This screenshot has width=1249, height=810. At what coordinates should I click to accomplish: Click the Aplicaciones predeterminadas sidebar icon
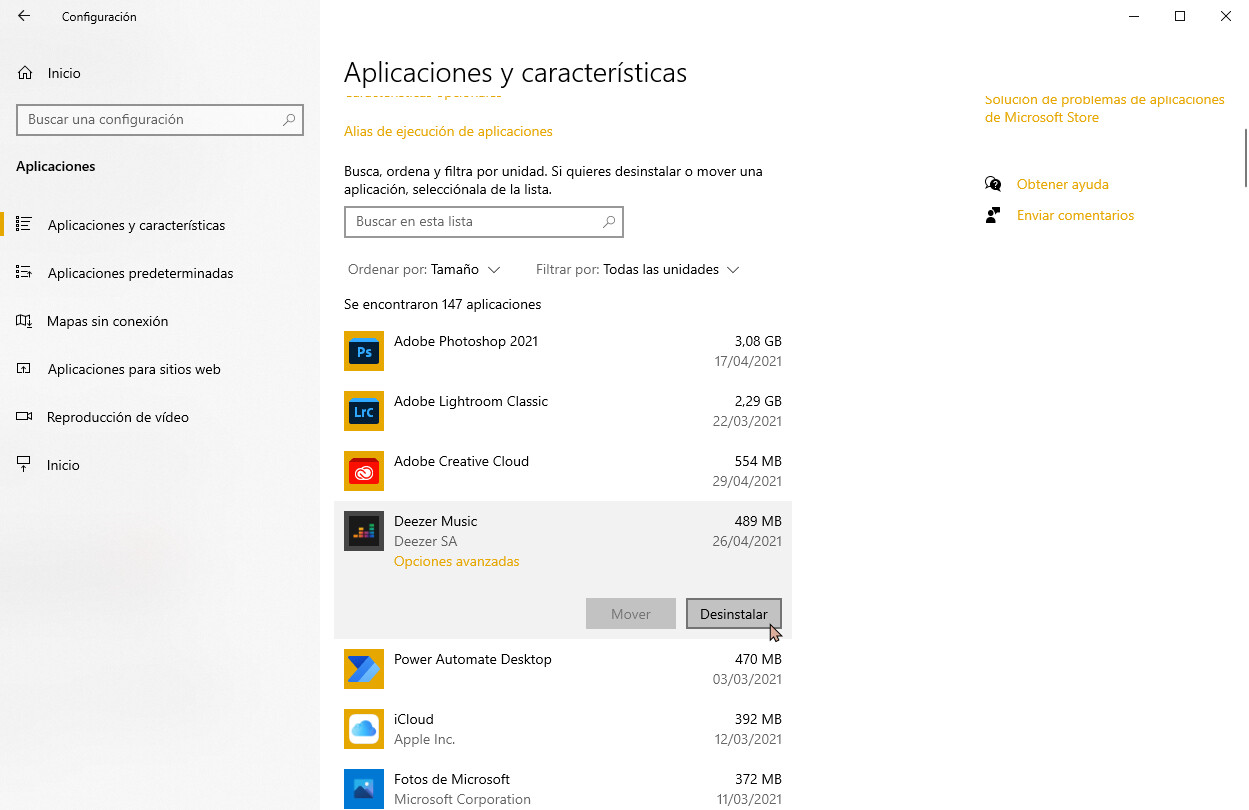coord(25,272)
